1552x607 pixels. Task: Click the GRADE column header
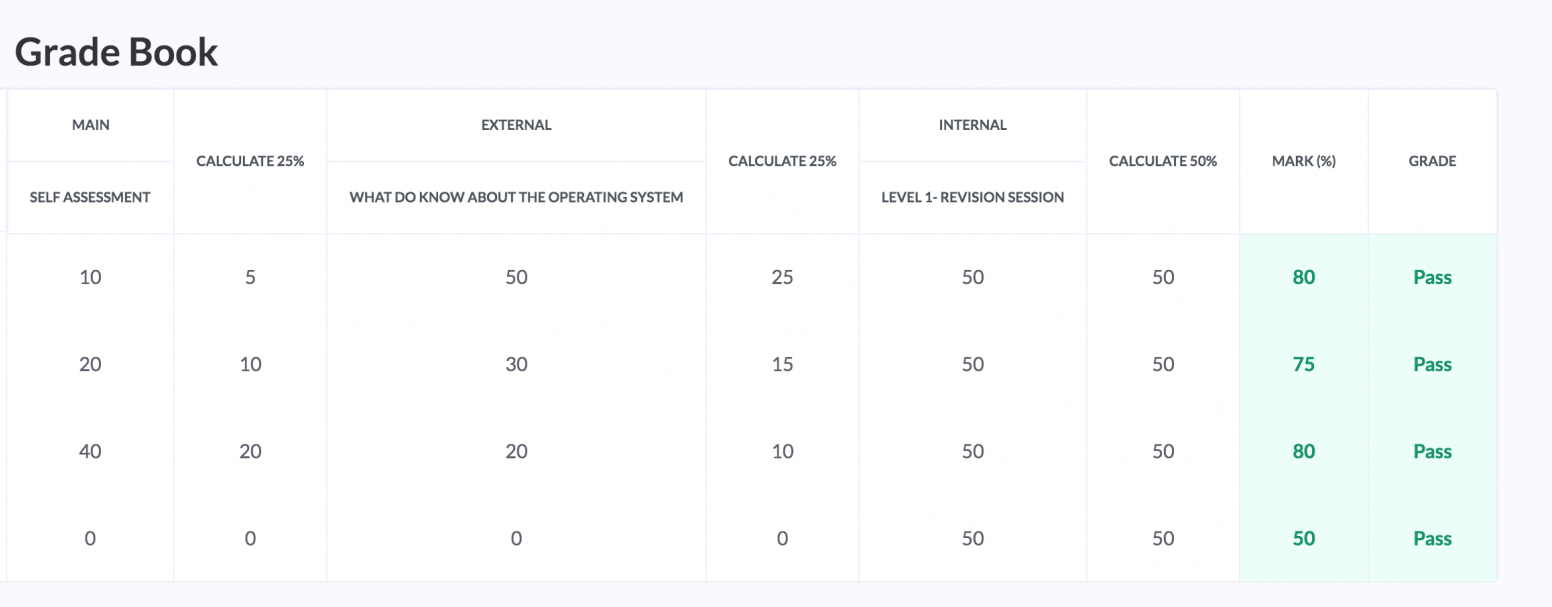[1432, 161]
